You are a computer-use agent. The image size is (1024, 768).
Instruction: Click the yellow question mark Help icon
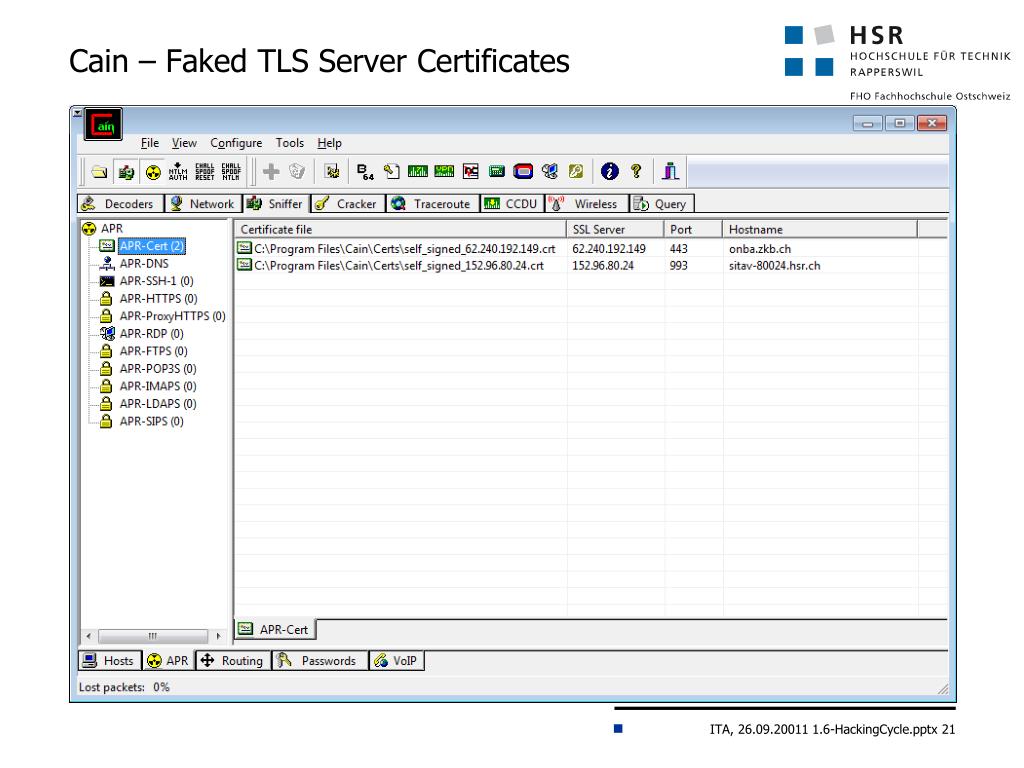tap(636, 171)
